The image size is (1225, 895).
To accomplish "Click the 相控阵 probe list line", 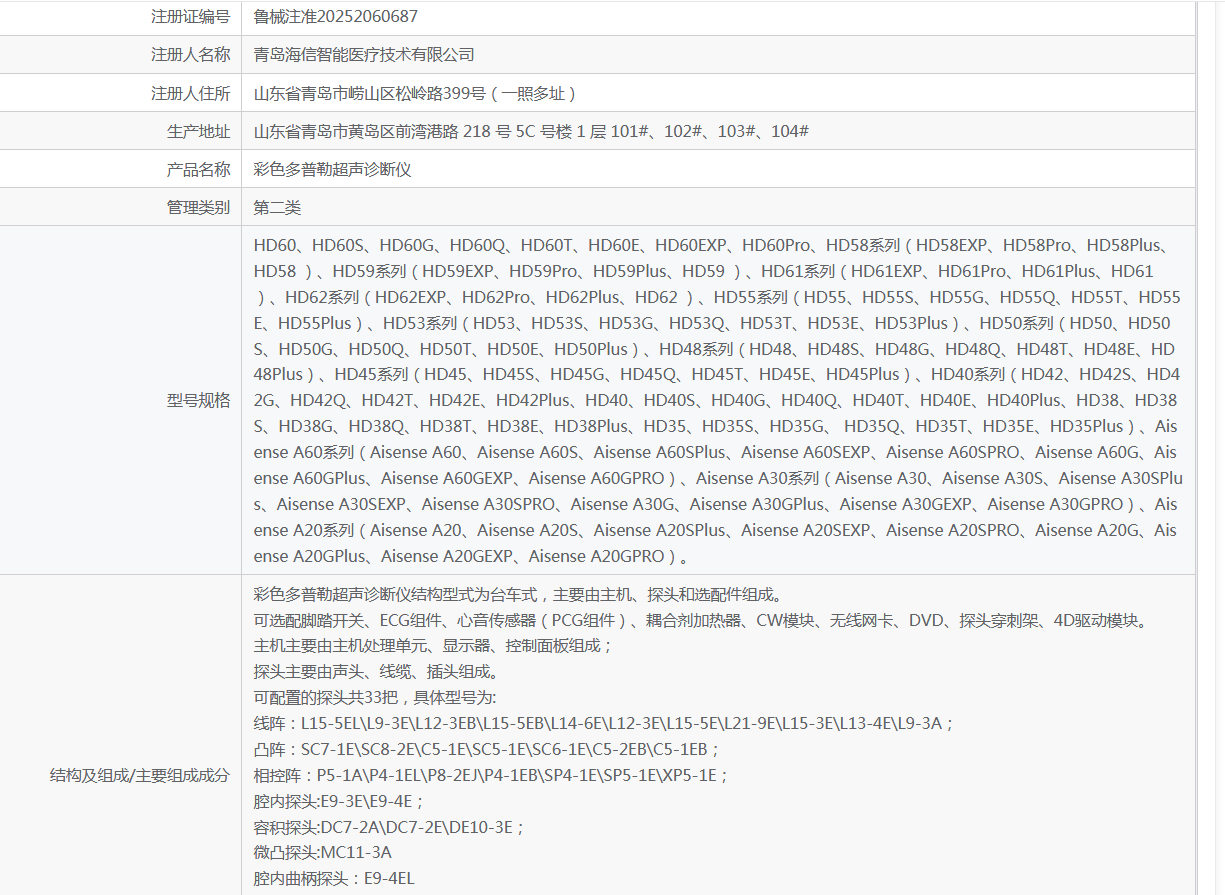I will (x=492, y=776).
